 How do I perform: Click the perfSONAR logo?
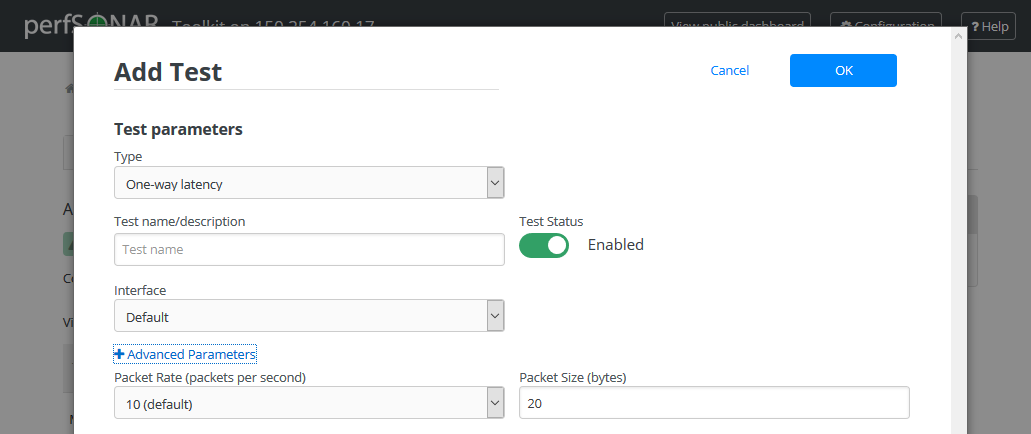point(91,22)
